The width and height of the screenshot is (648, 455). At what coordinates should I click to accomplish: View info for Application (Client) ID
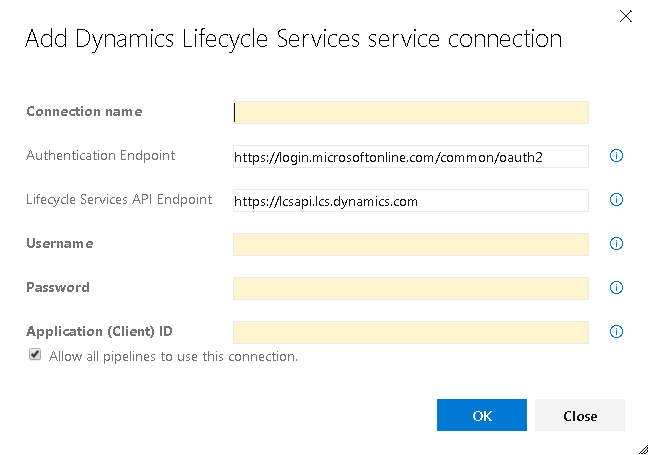[616, 331]
